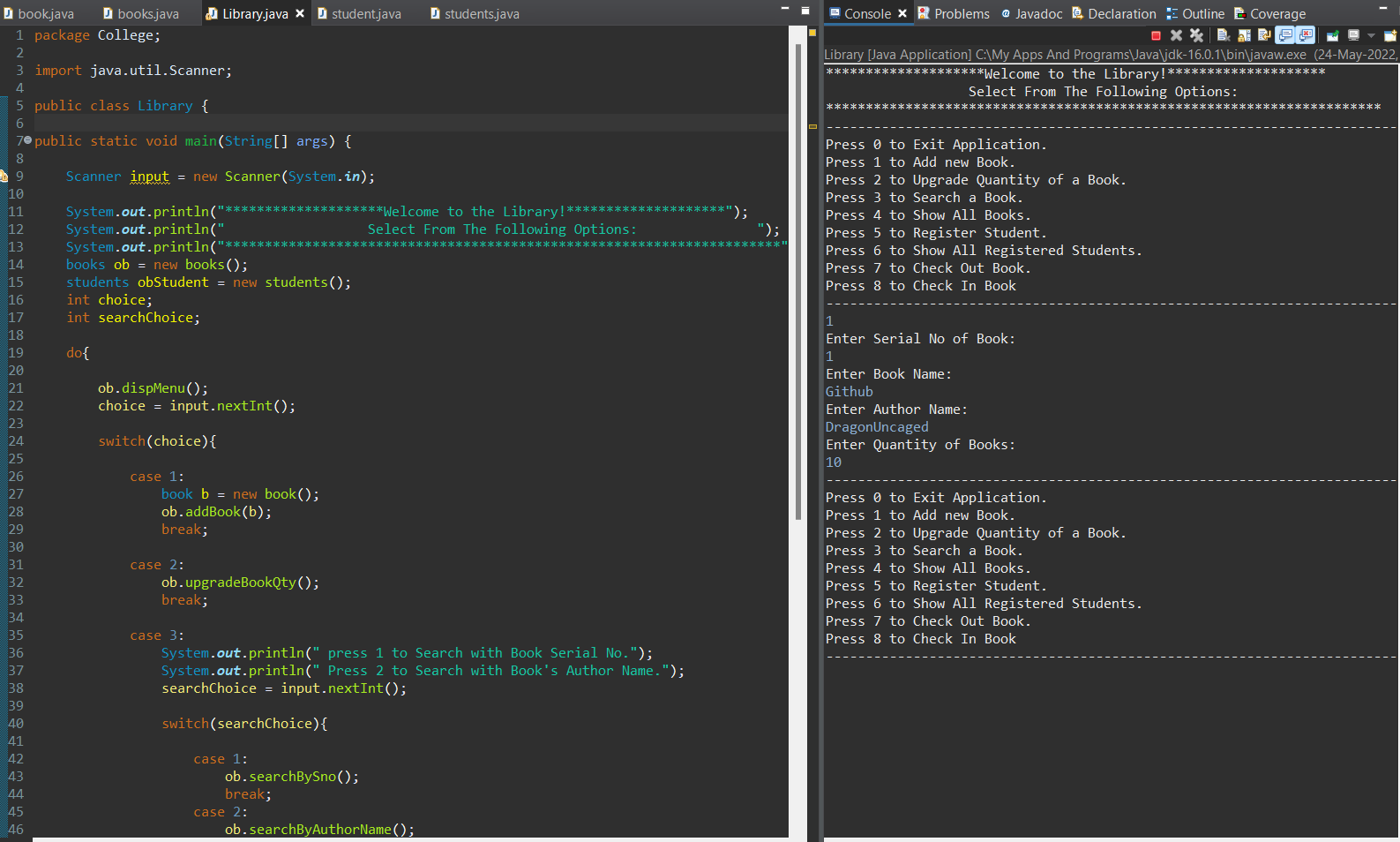Close the Library.java editor tab
1400x842 pixels.
pos(300,13)
